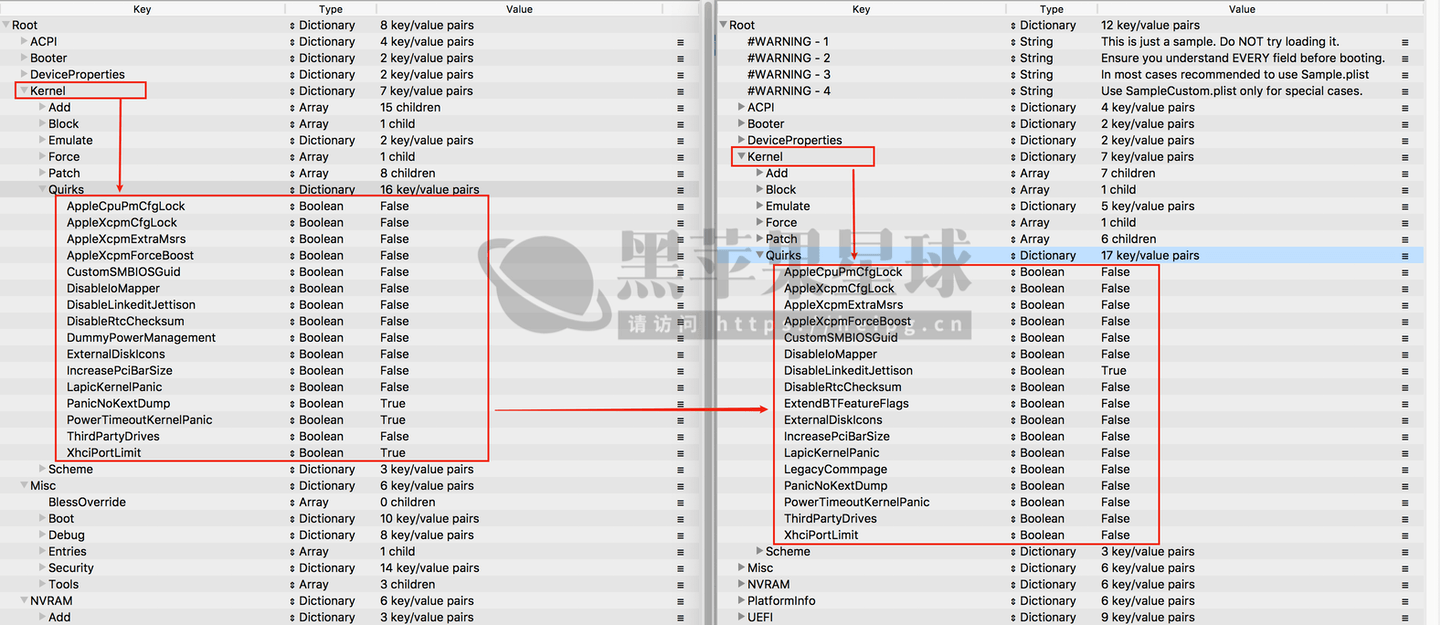
Task: Click the row menu icon for right pane UEFI
Action: tap(1404, 618)
